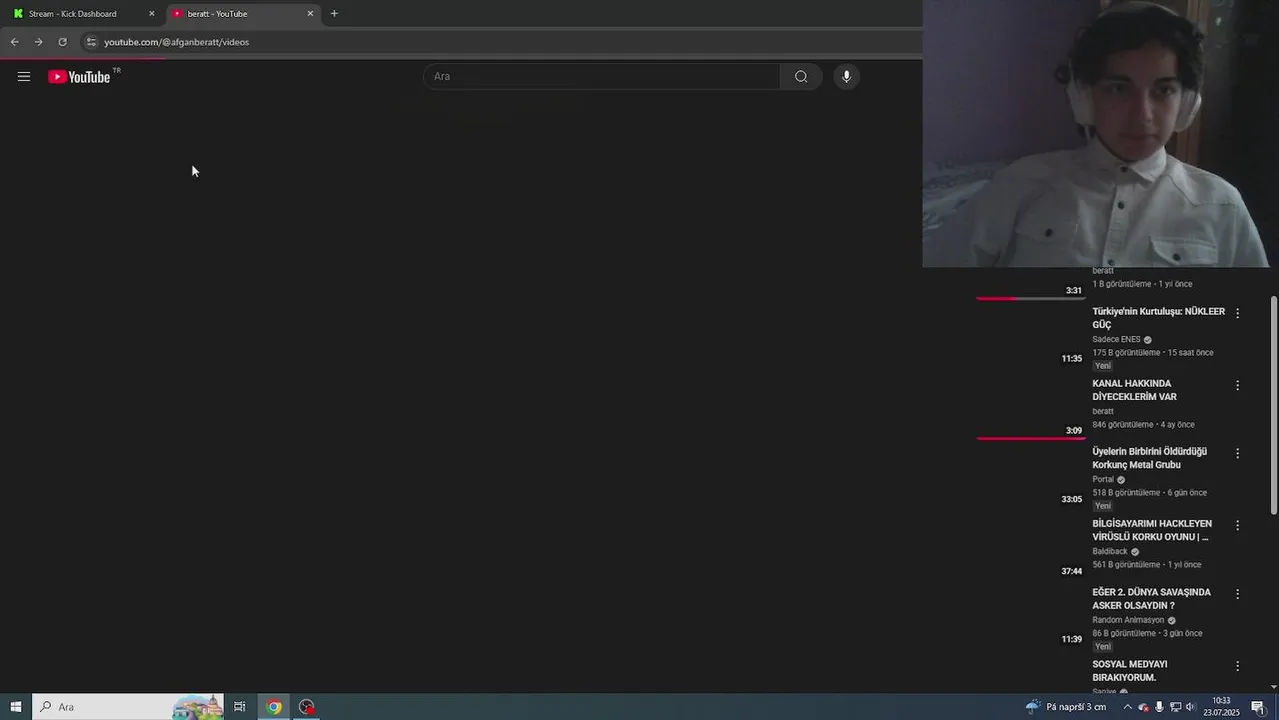The height and width of the screenshot is (720, 1279).
Task: Open options for 'BİLGİSAYARIMI HACKLEYEN' video
Action: pyautogui.click(x=1237, y=525)
